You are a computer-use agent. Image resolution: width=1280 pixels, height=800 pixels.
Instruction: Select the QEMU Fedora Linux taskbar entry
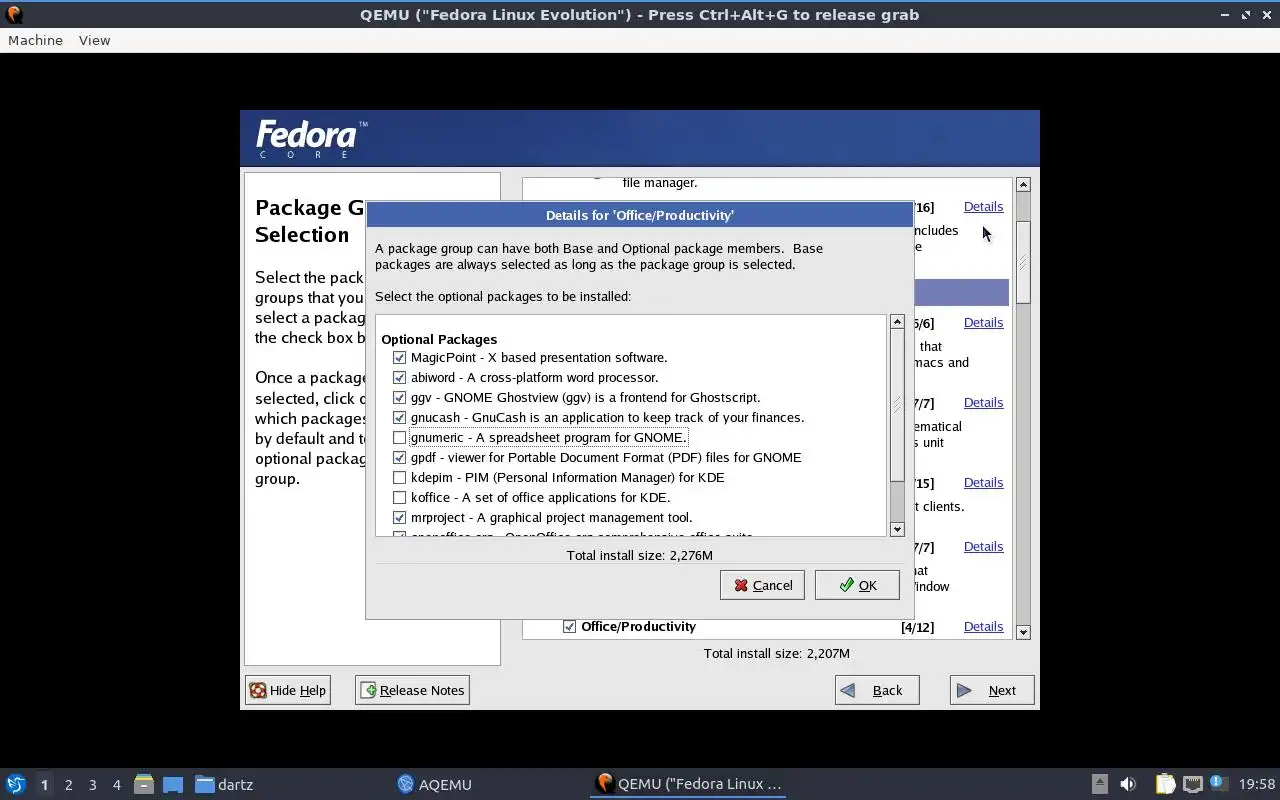point(688,784)
